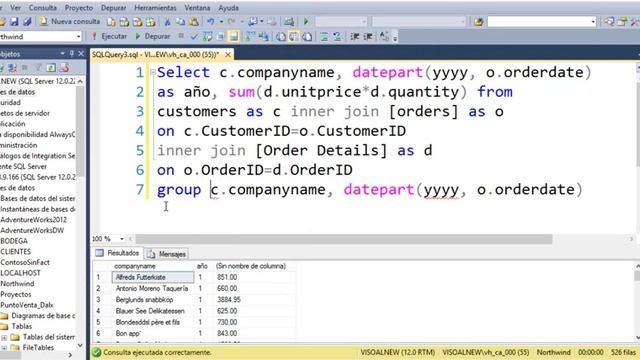Open the Proyecto menu
Viewport: 640px width, 360px height.
[x=79, y=8]
